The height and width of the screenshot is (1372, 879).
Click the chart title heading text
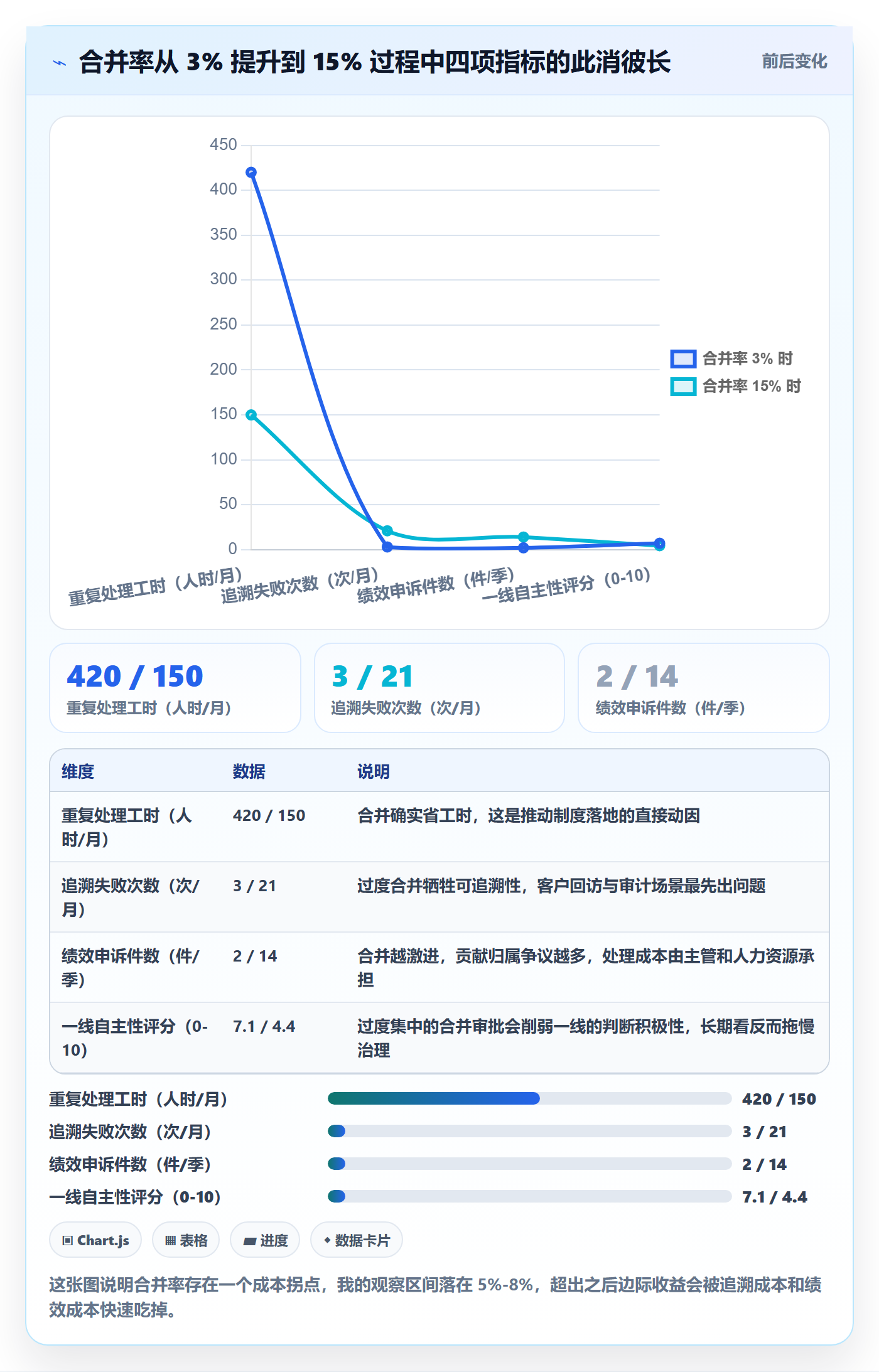tap(375, 62)
